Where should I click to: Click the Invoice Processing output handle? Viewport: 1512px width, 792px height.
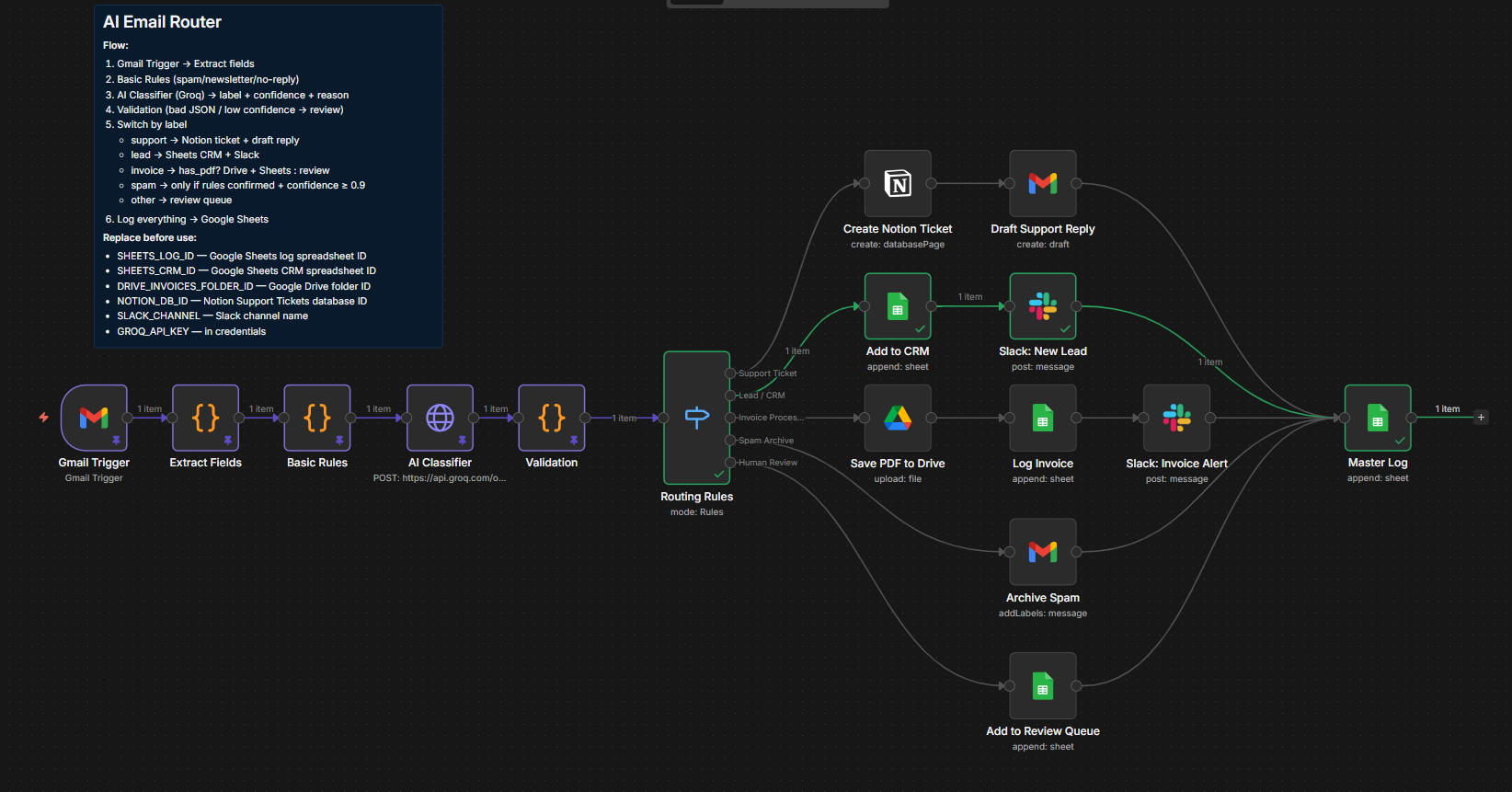pos(730,418)
